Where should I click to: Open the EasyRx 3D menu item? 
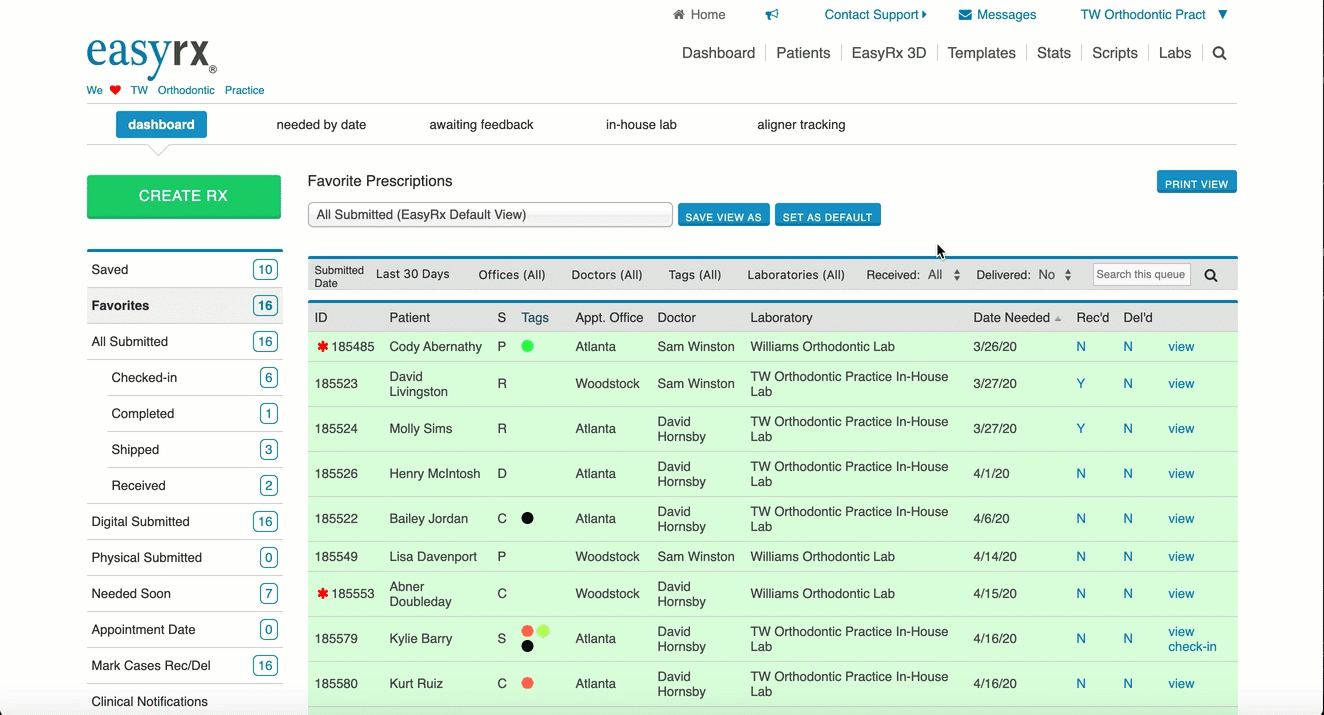point(889,53)
